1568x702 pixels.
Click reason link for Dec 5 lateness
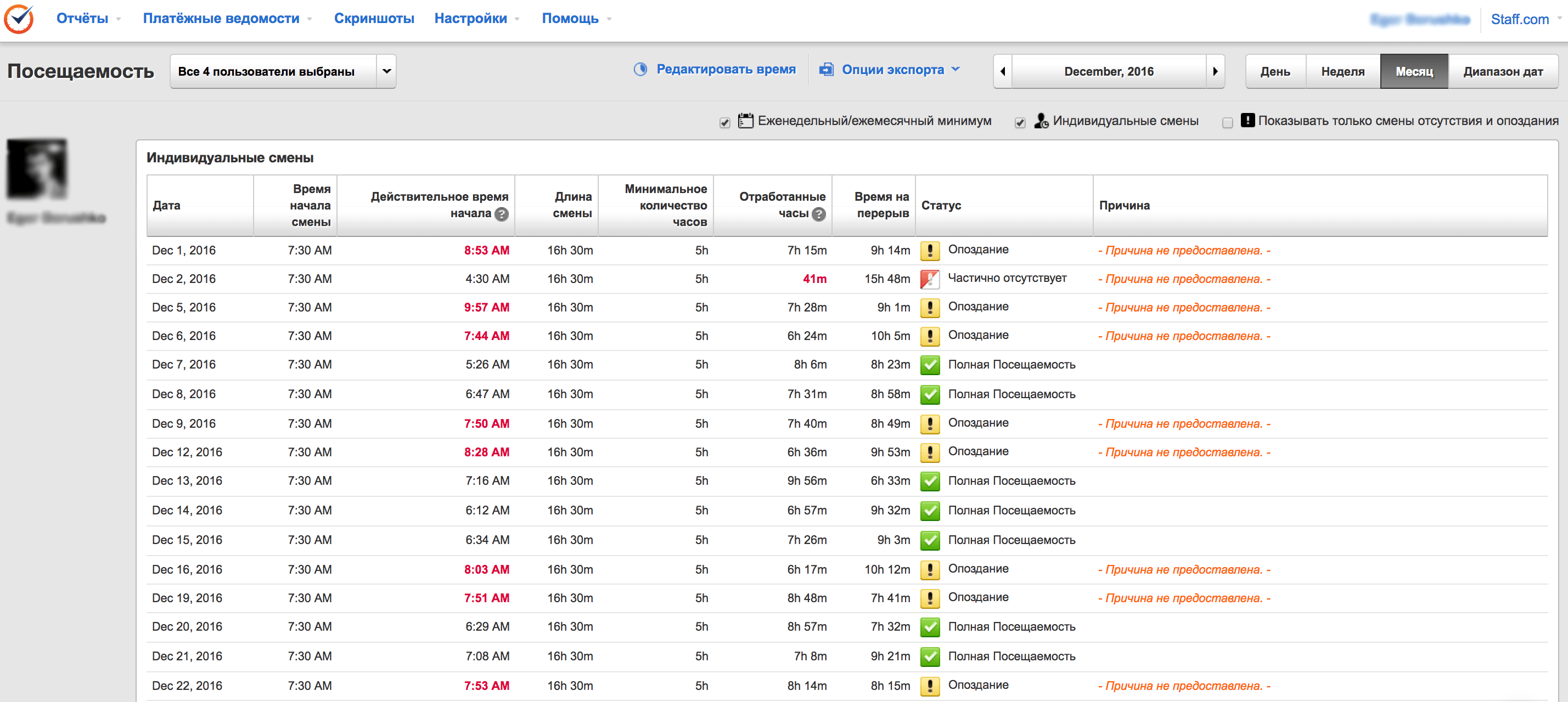tap(1183, 307)
